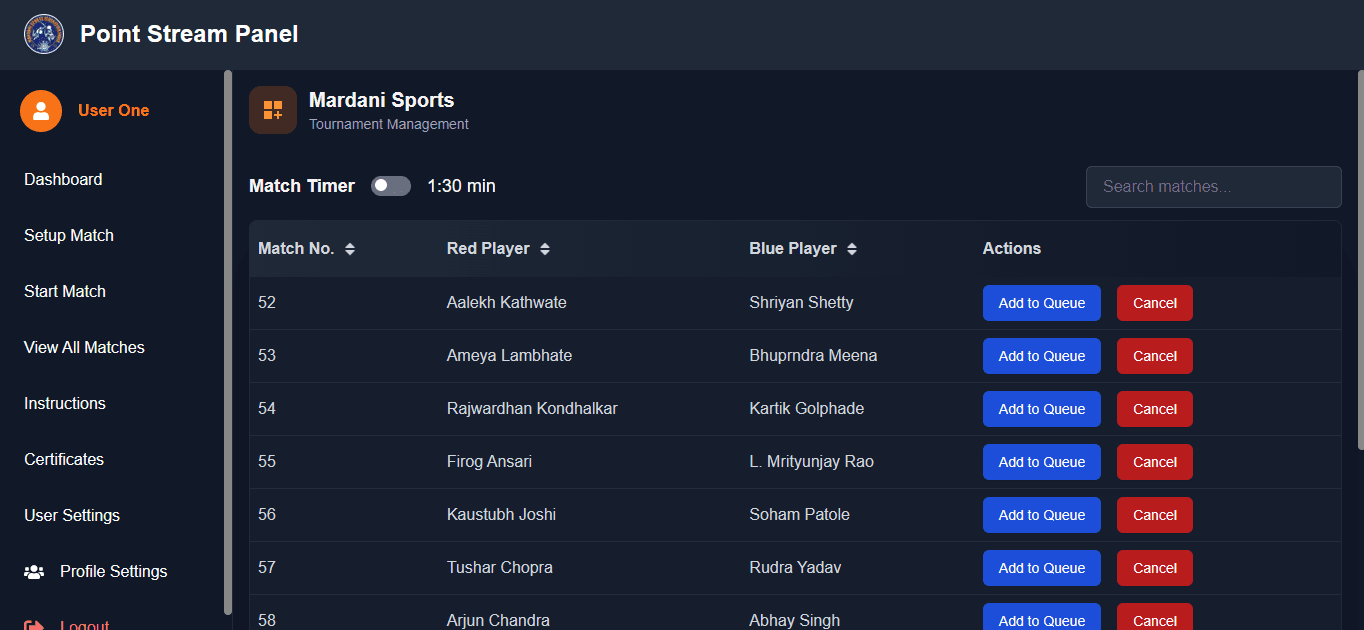The width and height of the screenshot is (1364, 630).
Task: Open Dashboard in the sidebar
Action: pyautogui.click(x=63, y=180)
